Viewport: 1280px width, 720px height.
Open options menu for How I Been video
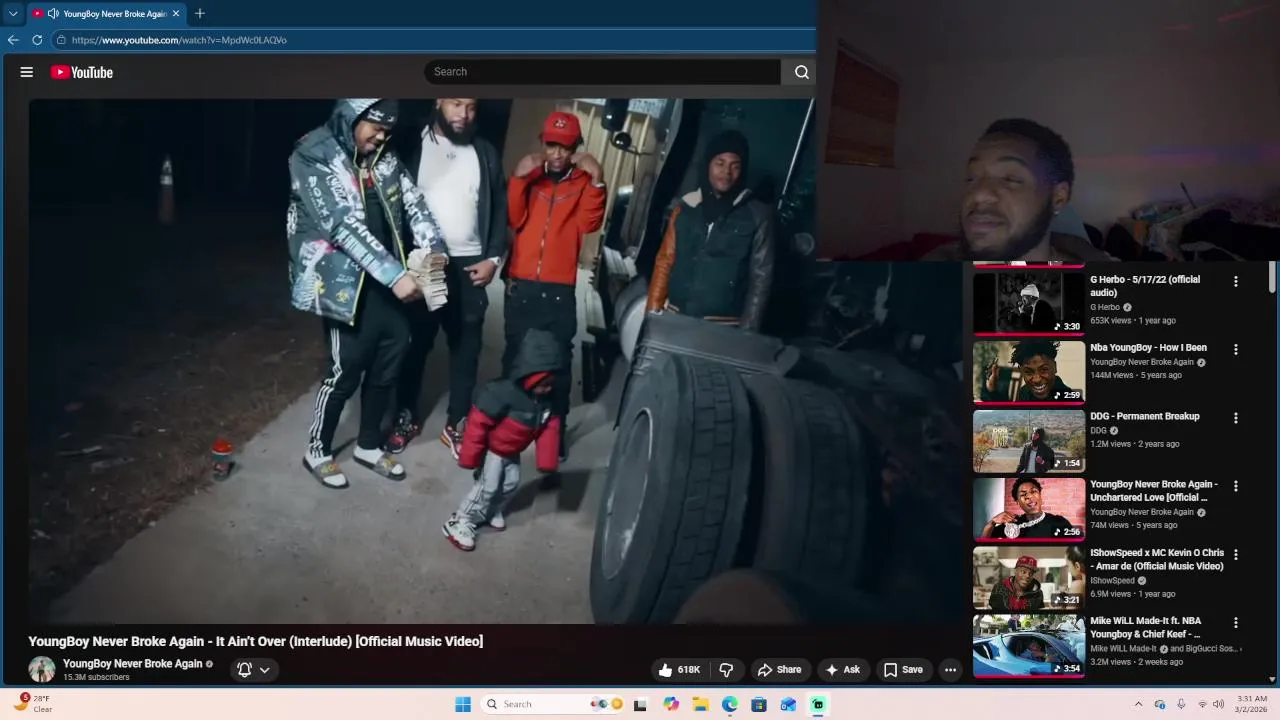click(x=1236, y=350)
